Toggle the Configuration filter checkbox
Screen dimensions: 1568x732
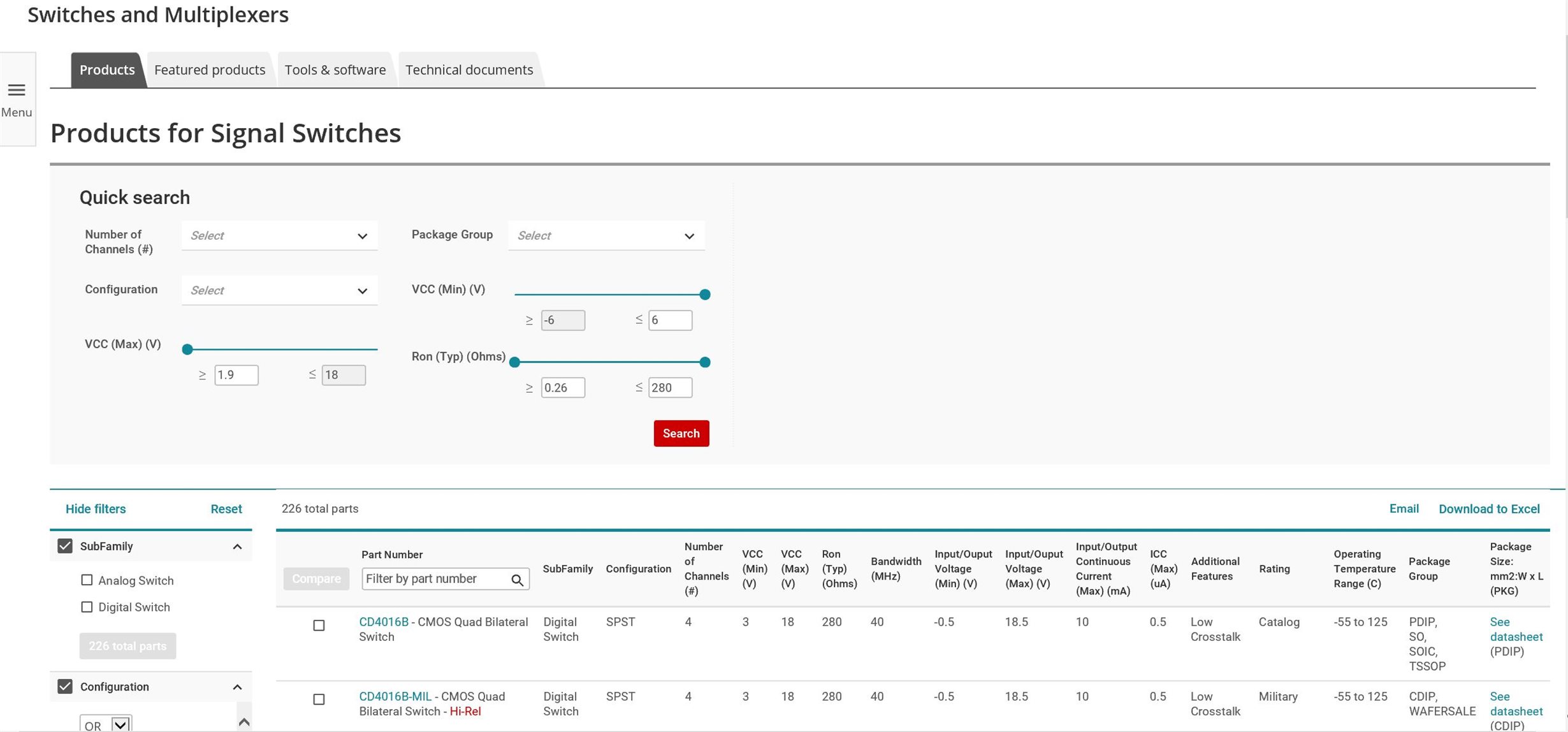click(x=65, y=686)
